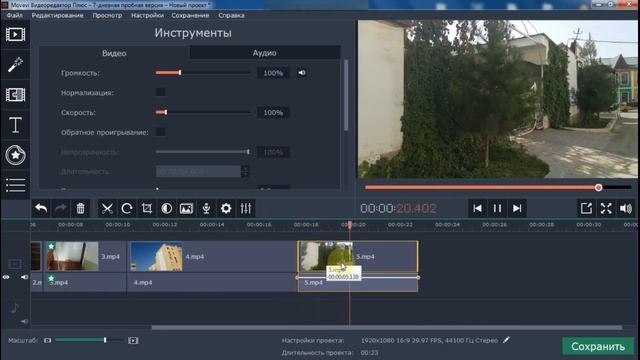Open the audio equalizer sliders tool
This screenshot has height=360, width=640.
pos(246,209)
